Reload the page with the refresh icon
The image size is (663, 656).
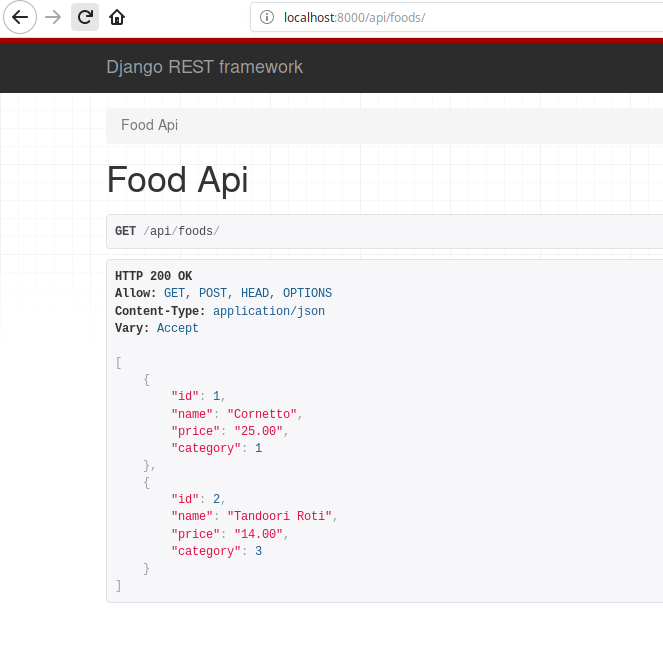[85, 17]
